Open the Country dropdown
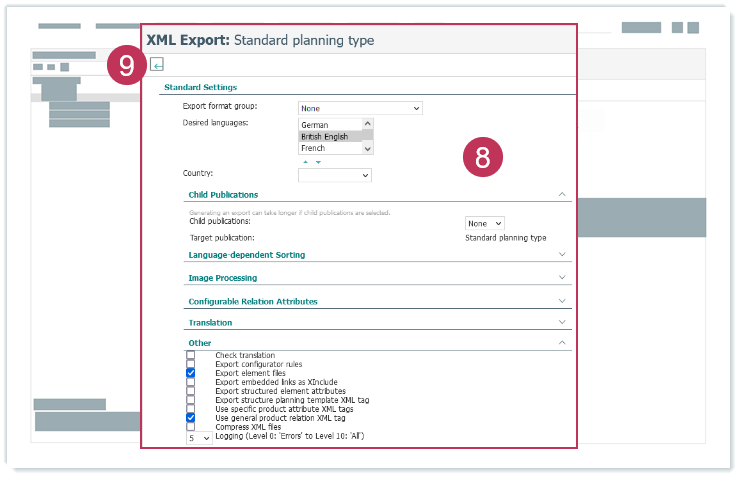Viewport: 740px width, 478px height. [x=335, y=175]
